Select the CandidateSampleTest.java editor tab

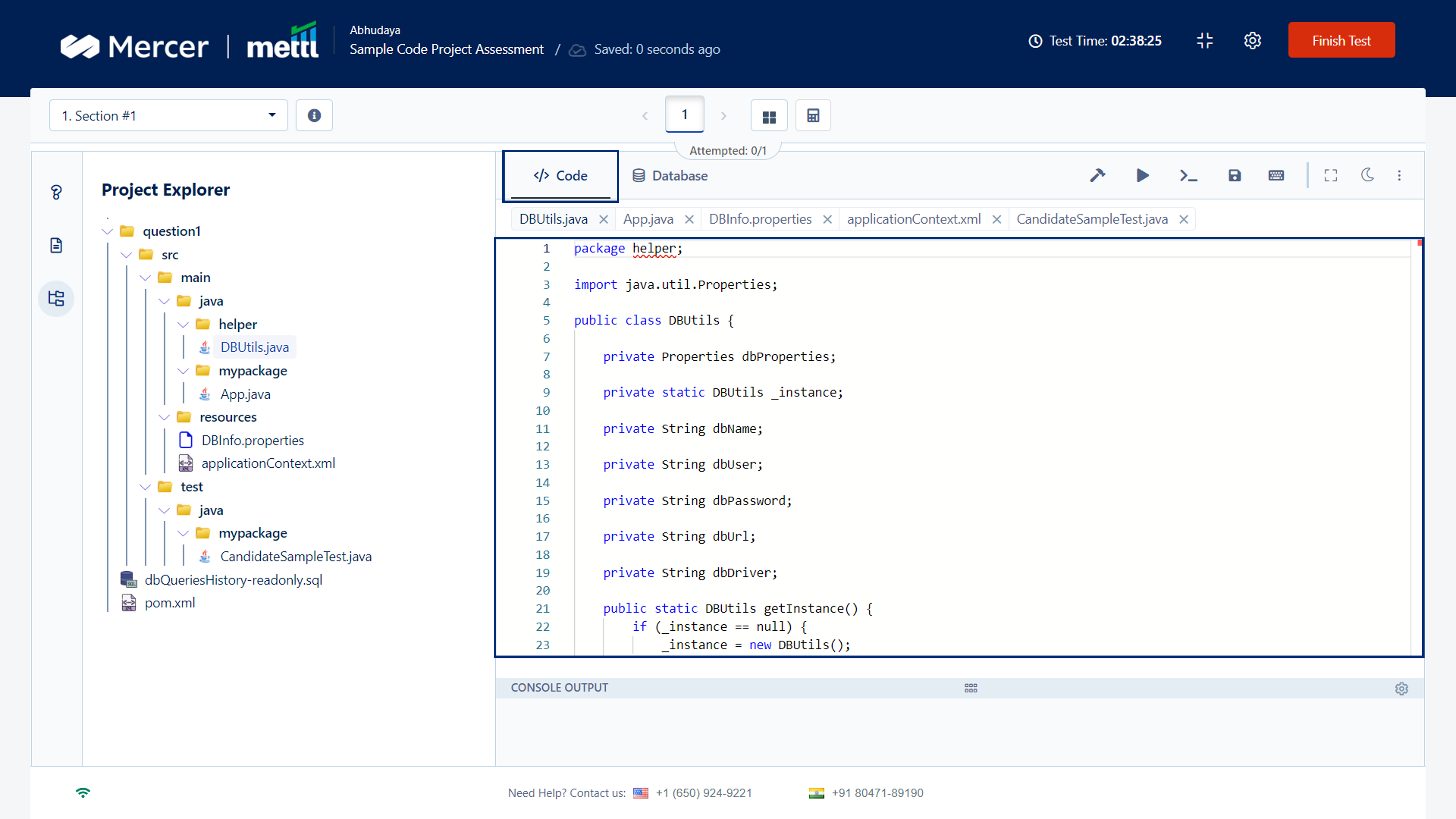[x=1092, y=219]
